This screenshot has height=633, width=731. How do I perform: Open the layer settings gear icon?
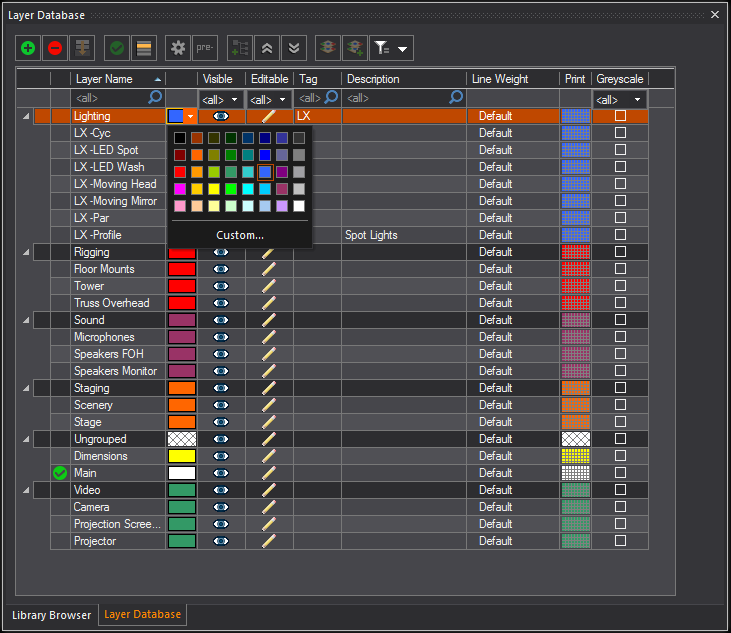pyautogui.click(x=178, y=48)
